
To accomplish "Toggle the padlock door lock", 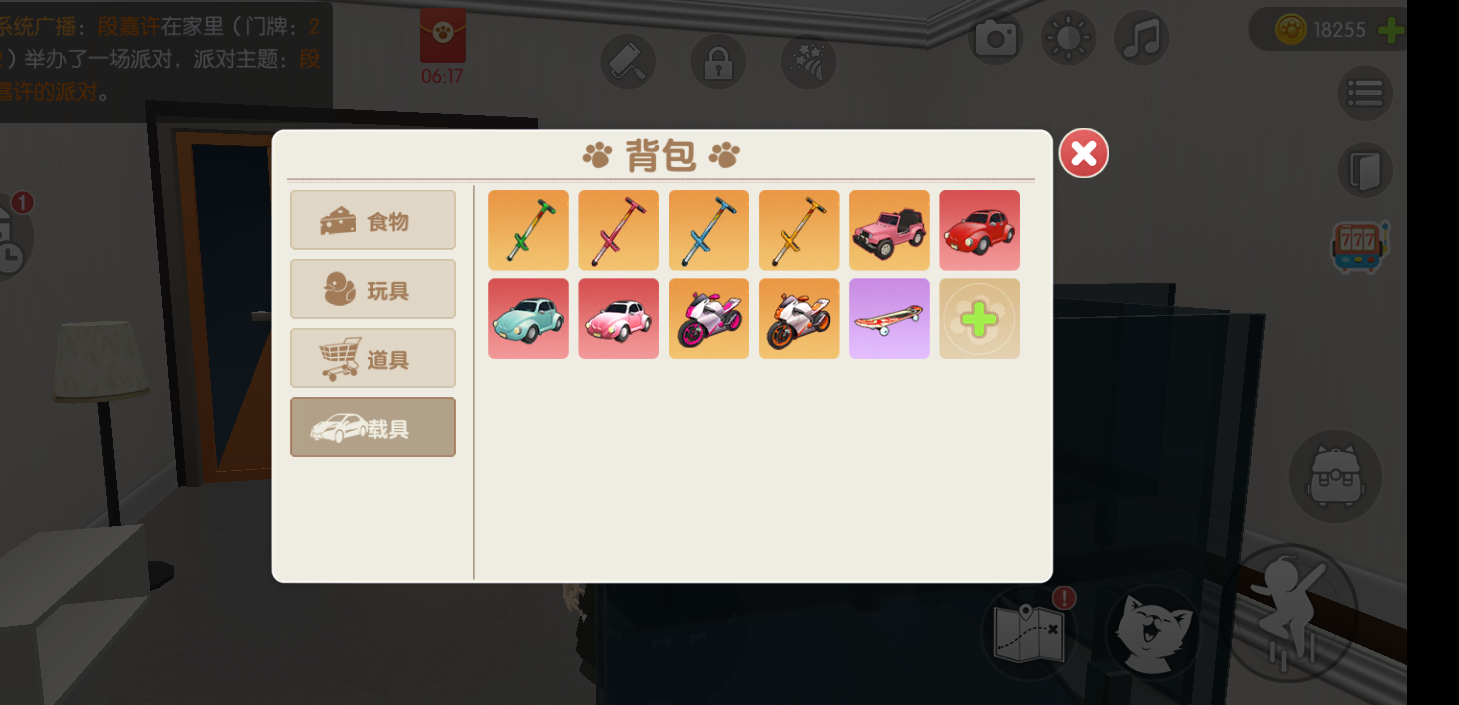I will (x=717, y=61).
